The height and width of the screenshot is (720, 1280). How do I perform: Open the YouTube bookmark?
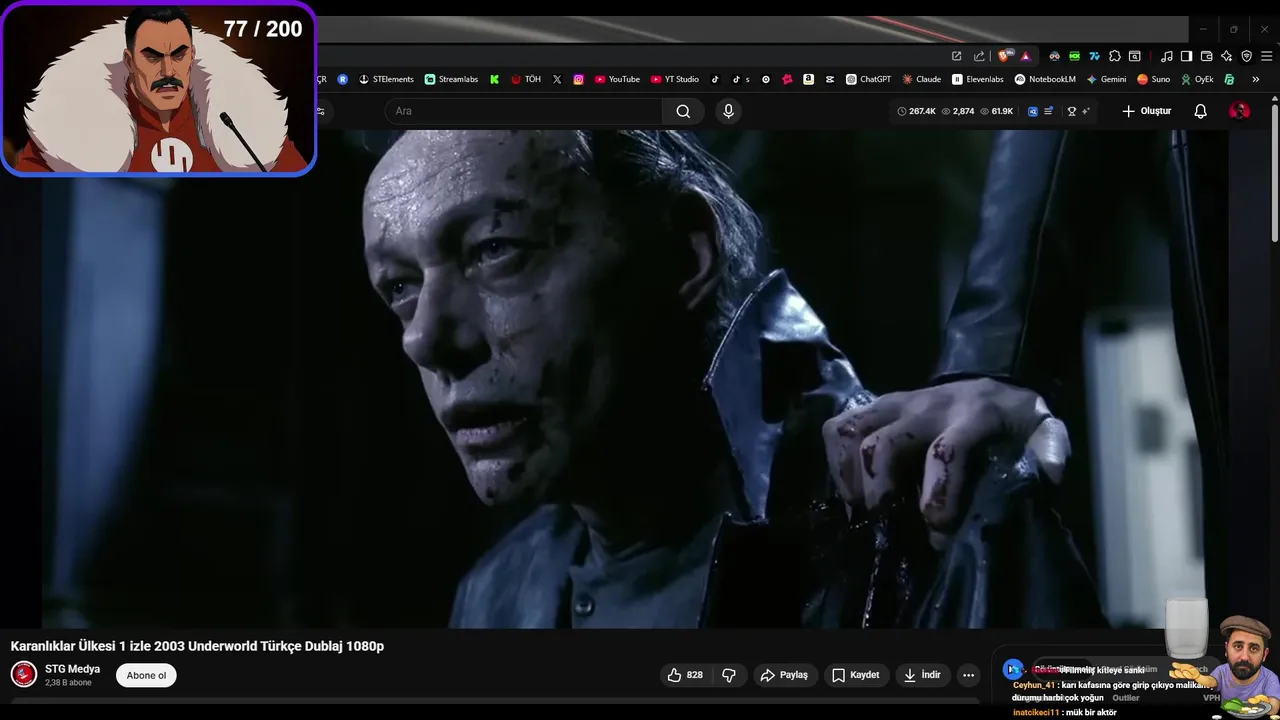click(x=617, y=79)
